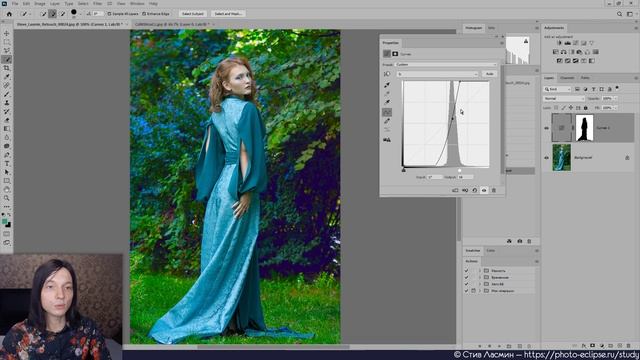
Task: Select the Quick Selection tool in toolbox
Action: pyautogui.click(x=7, y=60)
